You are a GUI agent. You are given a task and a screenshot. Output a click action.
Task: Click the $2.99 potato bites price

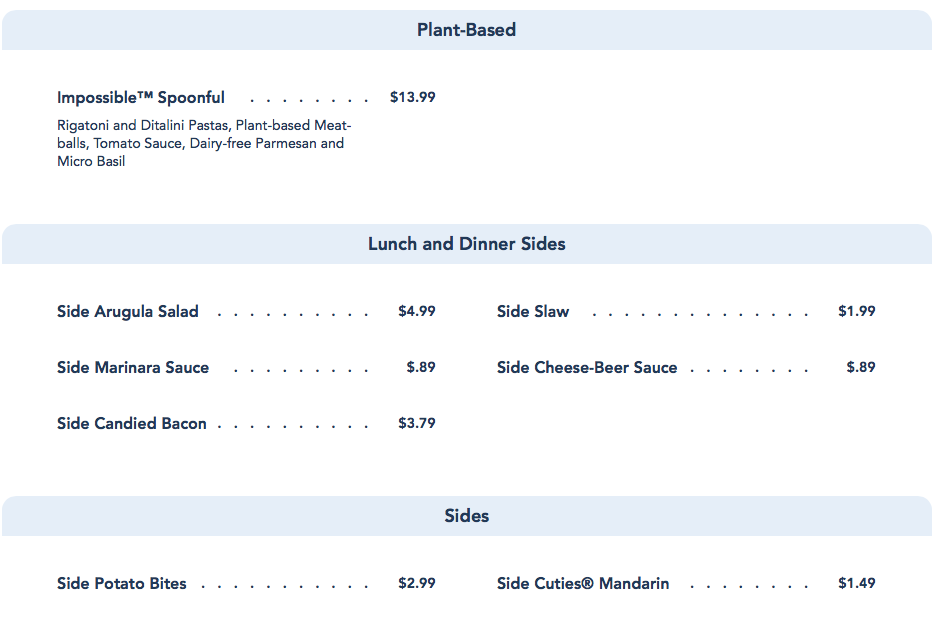(416, 584)
